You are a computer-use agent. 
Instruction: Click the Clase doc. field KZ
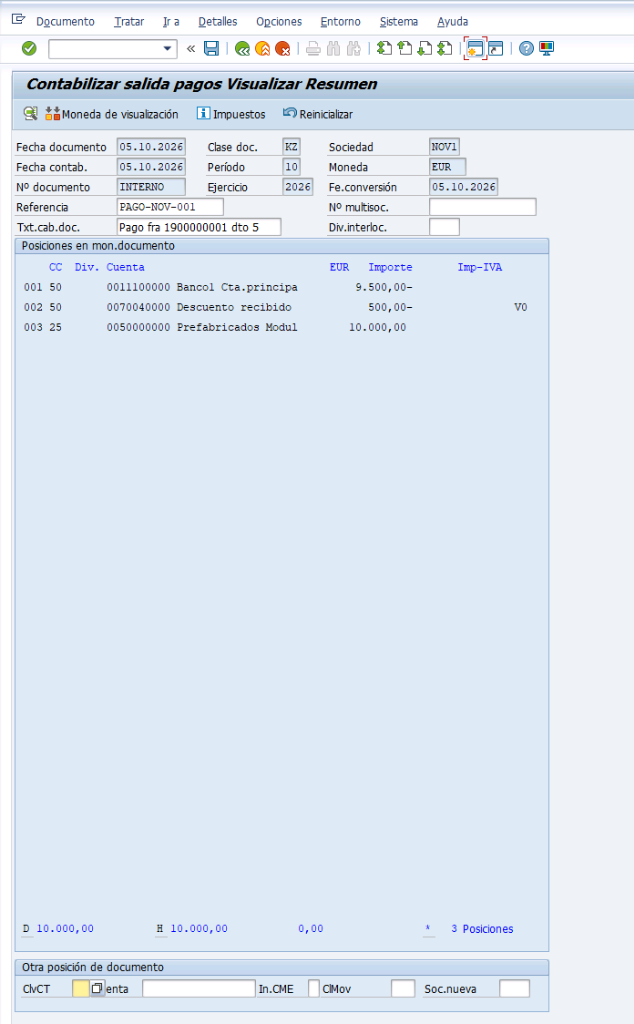[x=291, y=147]
